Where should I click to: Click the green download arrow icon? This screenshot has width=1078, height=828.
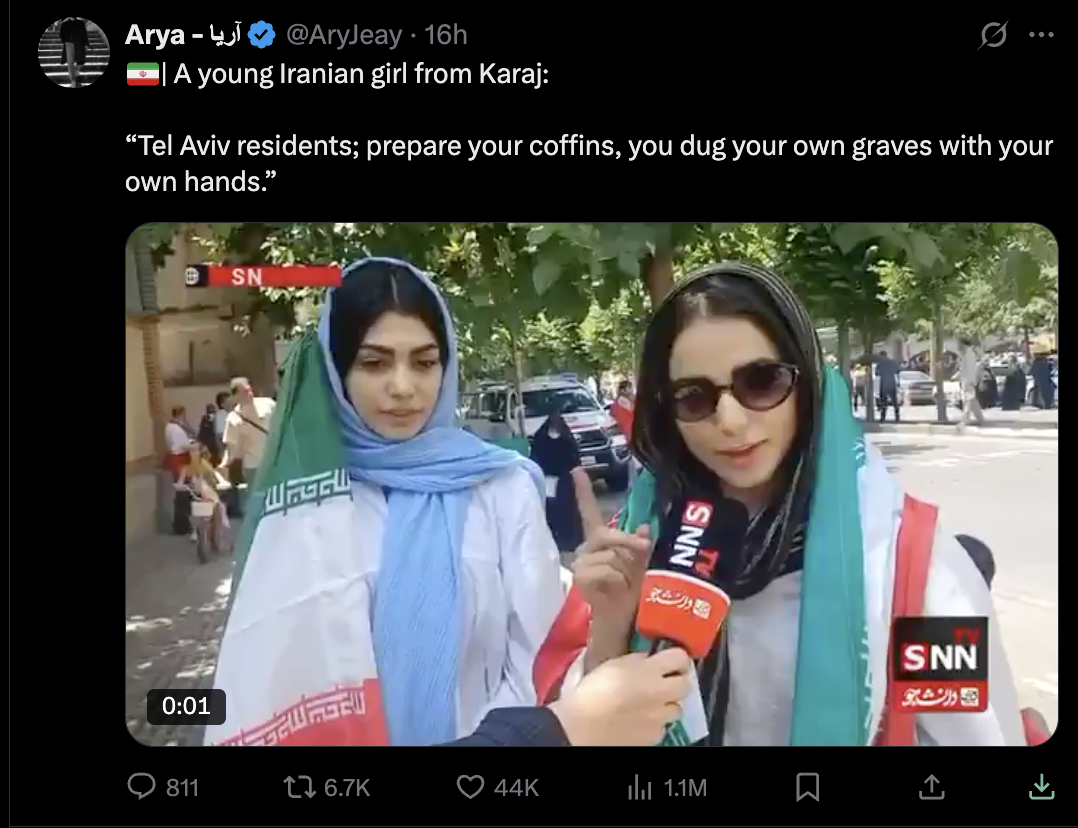(1042, 787)
